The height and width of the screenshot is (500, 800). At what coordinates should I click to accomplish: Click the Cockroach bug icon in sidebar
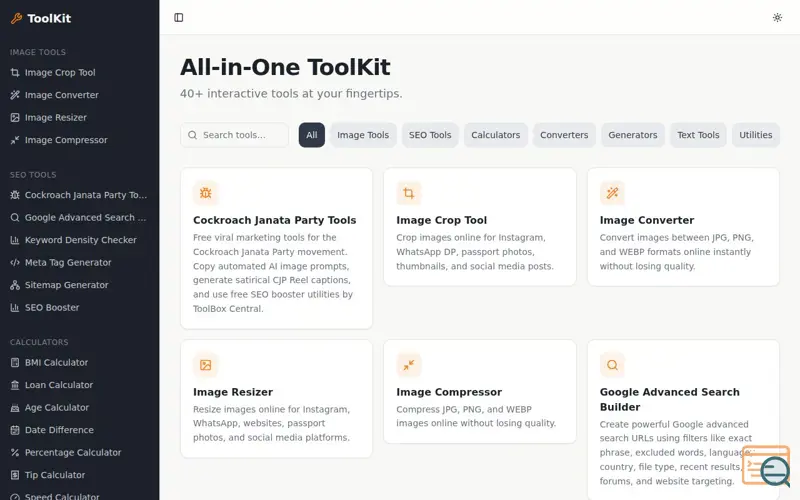pyautogui.click(x=15, y=195)
